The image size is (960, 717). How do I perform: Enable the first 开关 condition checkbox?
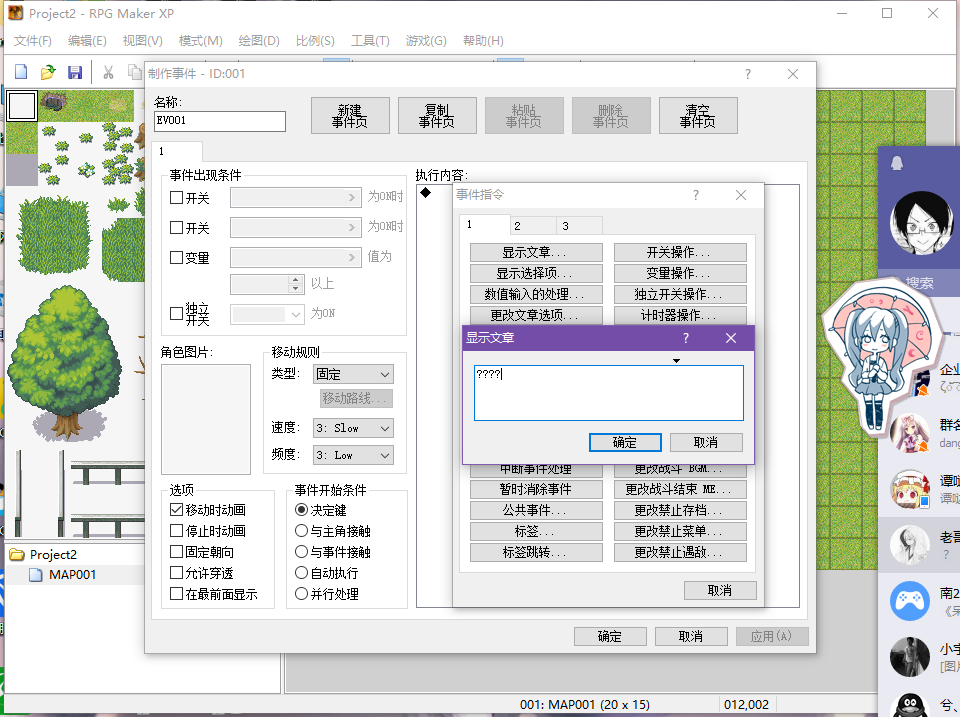(176, 197)
